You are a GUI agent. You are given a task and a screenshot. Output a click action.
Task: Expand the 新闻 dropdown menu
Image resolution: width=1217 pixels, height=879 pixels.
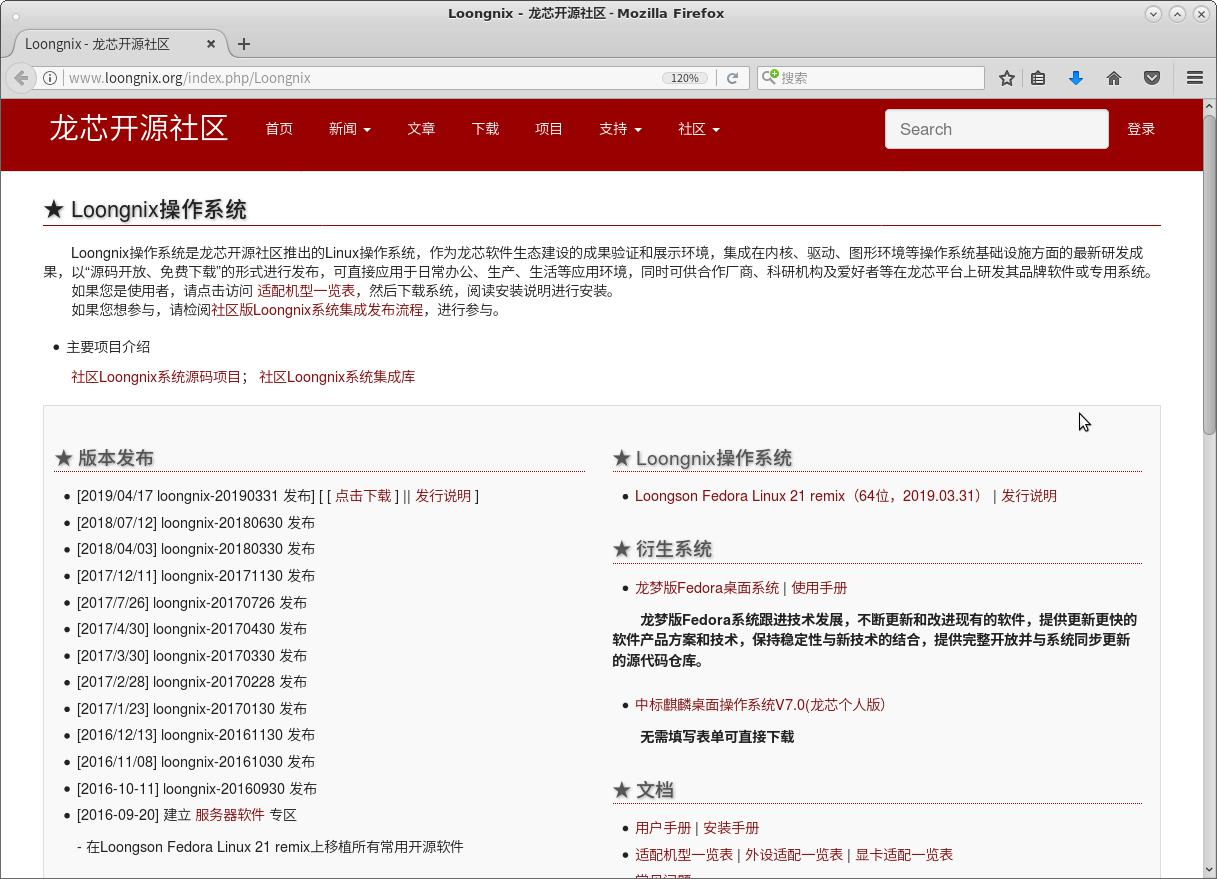coord(350,129)
